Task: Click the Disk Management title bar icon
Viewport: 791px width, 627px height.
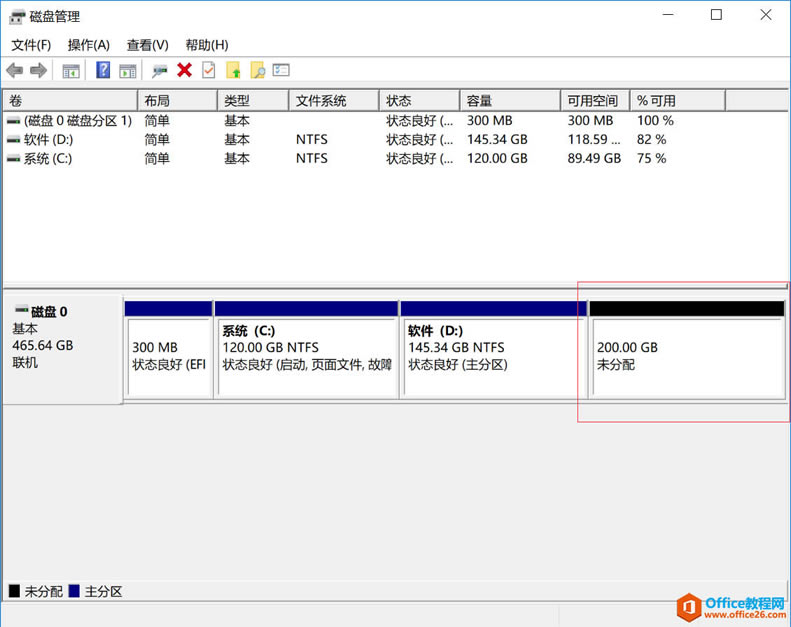Action: tap(17, 17)
